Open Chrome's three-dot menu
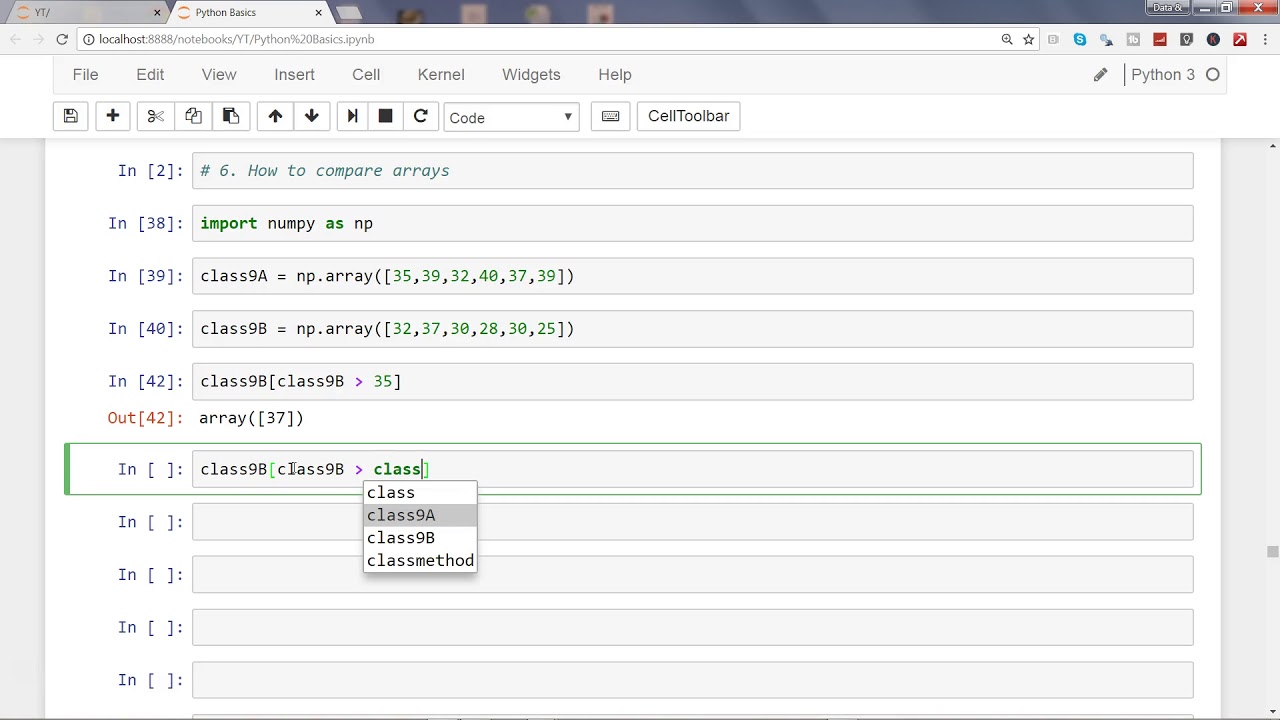The width and height of the screenshot is (1280, 720). click(x=1266, y=39)
